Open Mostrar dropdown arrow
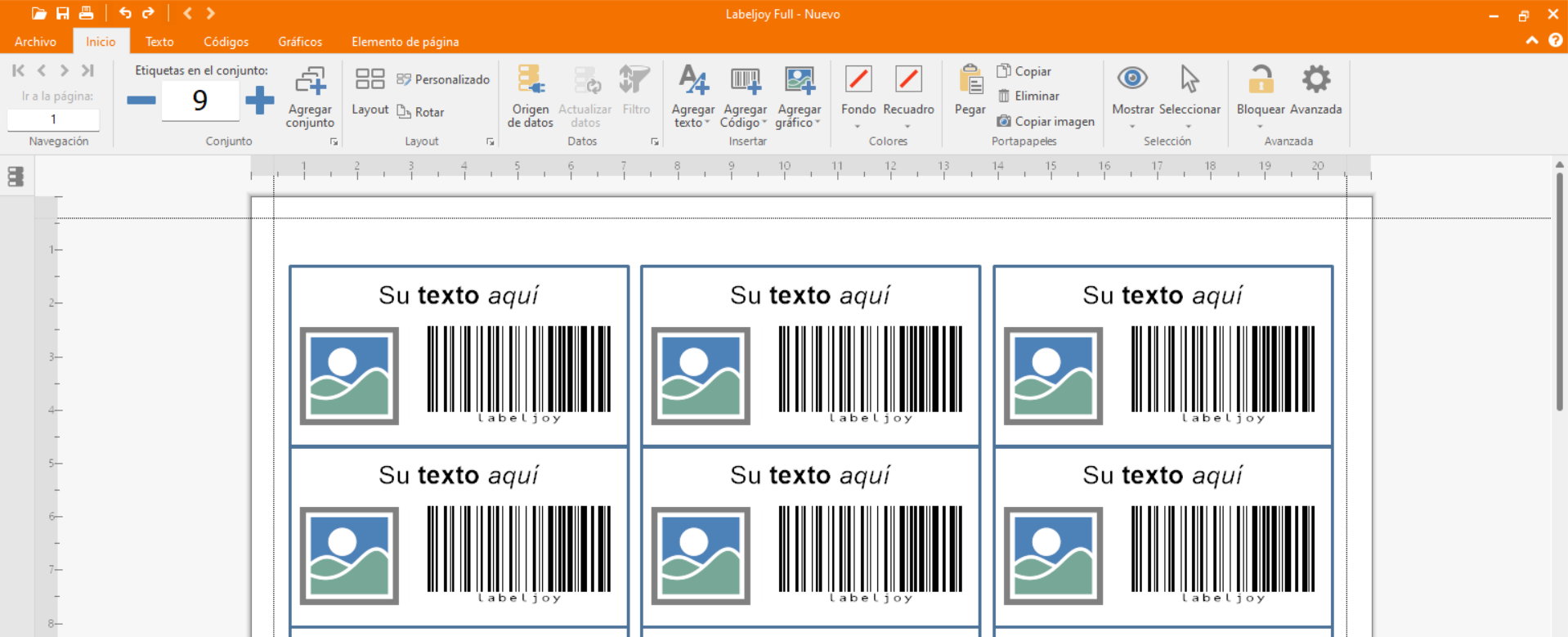 point(1132,127)
